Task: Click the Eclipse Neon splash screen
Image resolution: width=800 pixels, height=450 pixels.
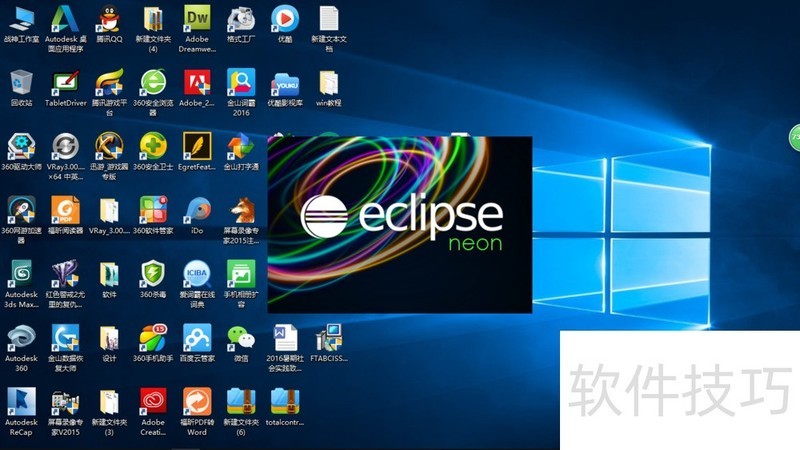Action: coord(399,224)
